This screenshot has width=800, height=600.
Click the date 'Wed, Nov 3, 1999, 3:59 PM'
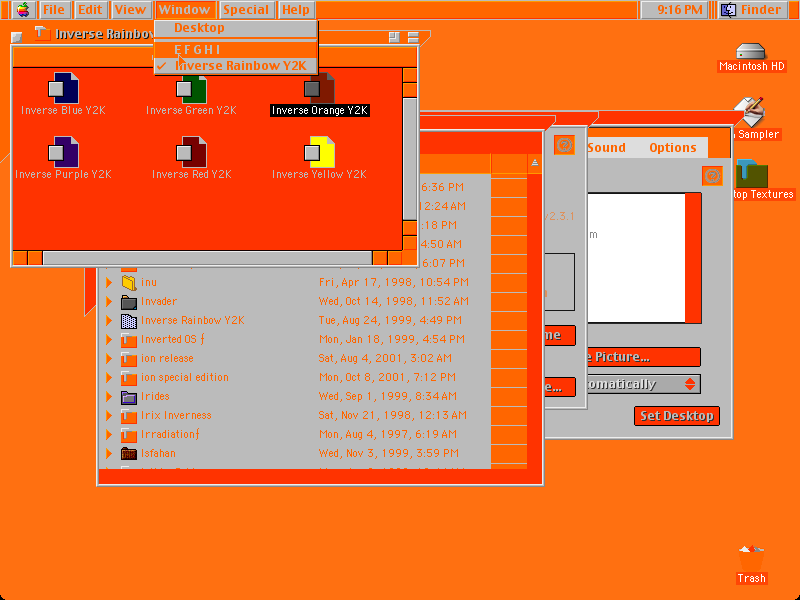(388, 454)
